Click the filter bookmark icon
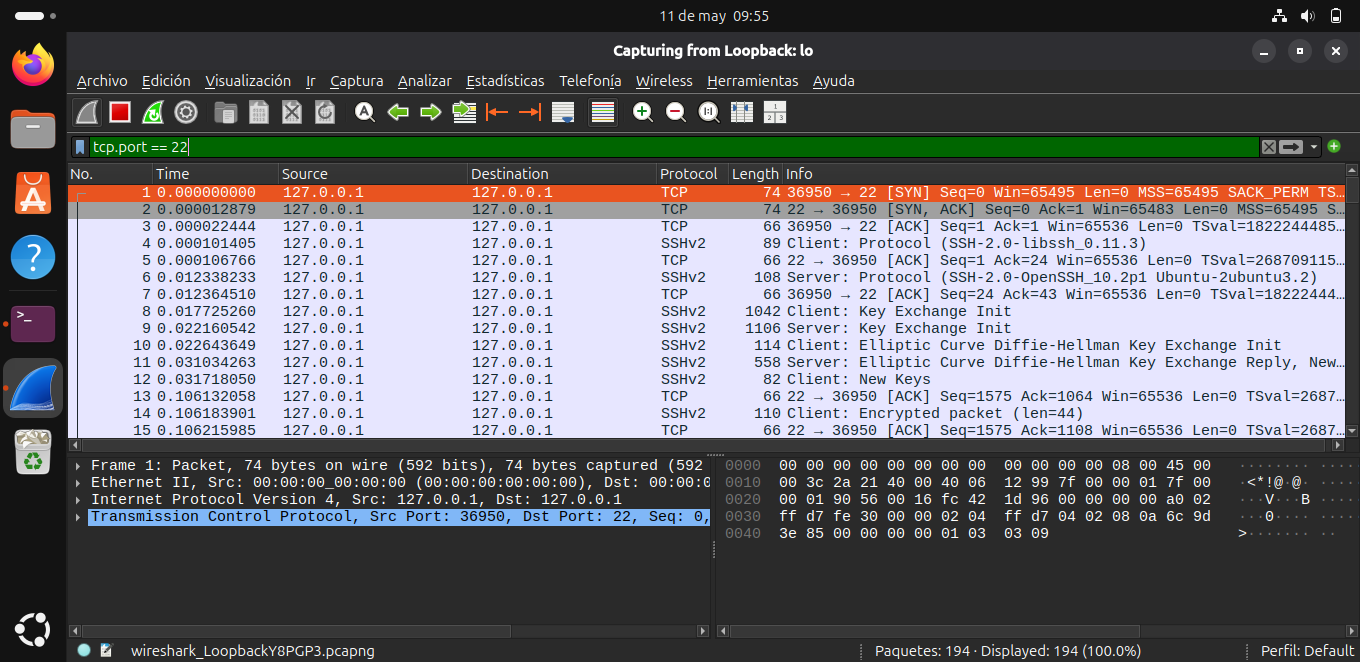This screenshot has height=662, width=1360. 80,147
